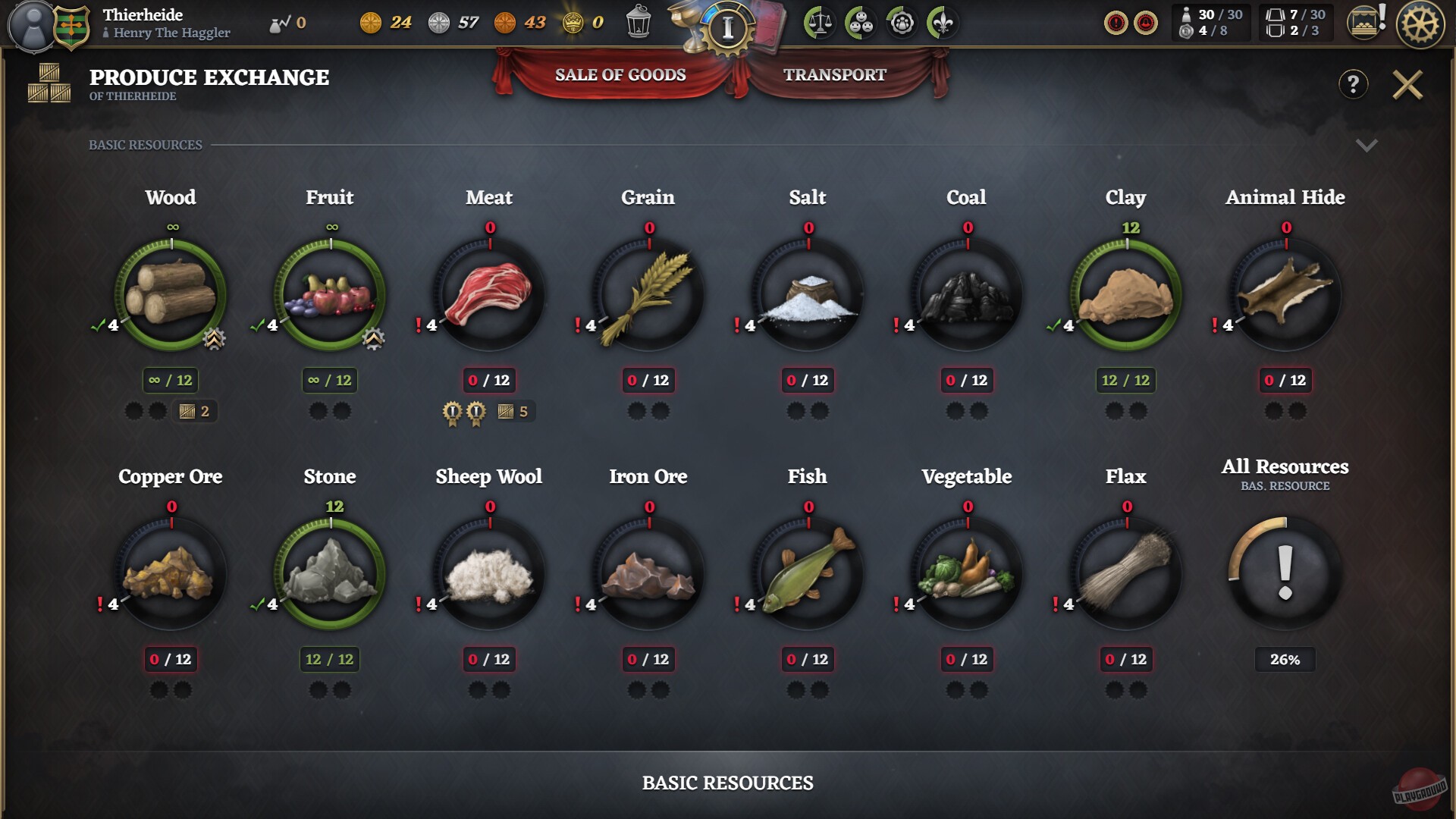Expand Wood upgrade chevron badge
The width and height of the screenshot is (1456, 819).
click(x=214, y=338)
